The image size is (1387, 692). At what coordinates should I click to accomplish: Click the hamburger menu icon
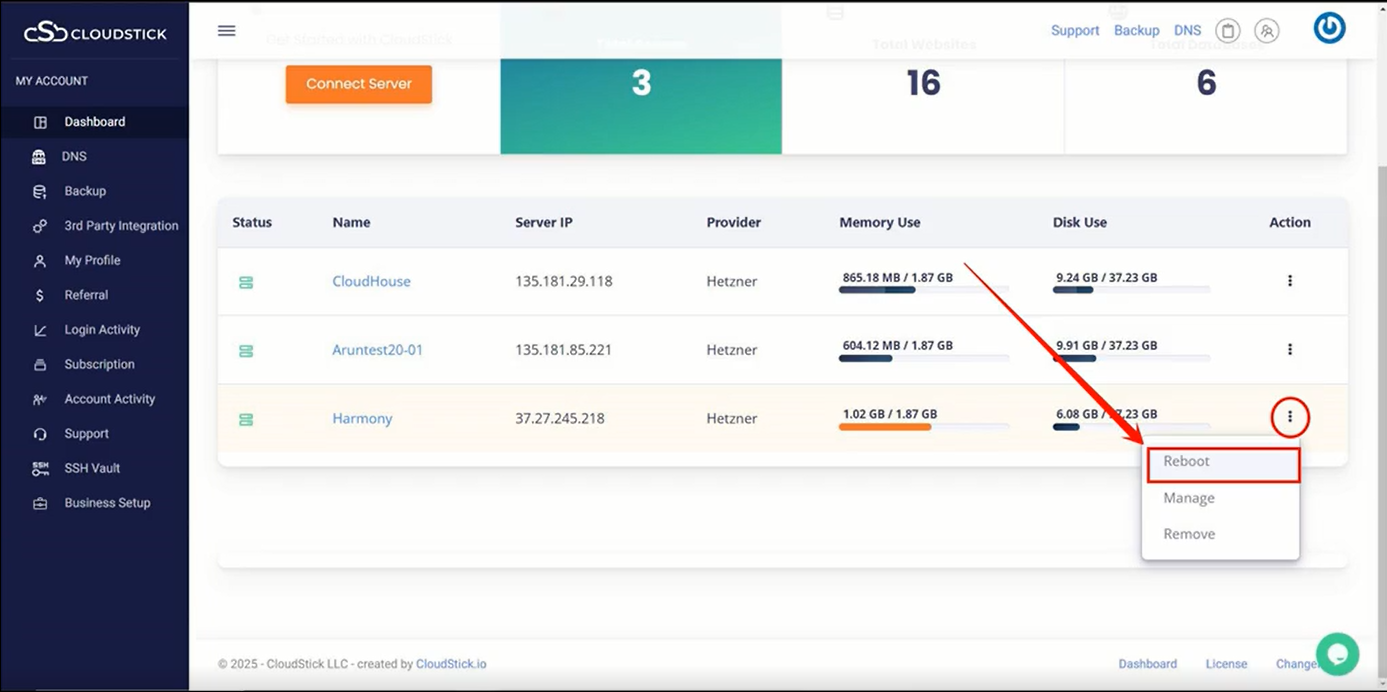[227, 31]
